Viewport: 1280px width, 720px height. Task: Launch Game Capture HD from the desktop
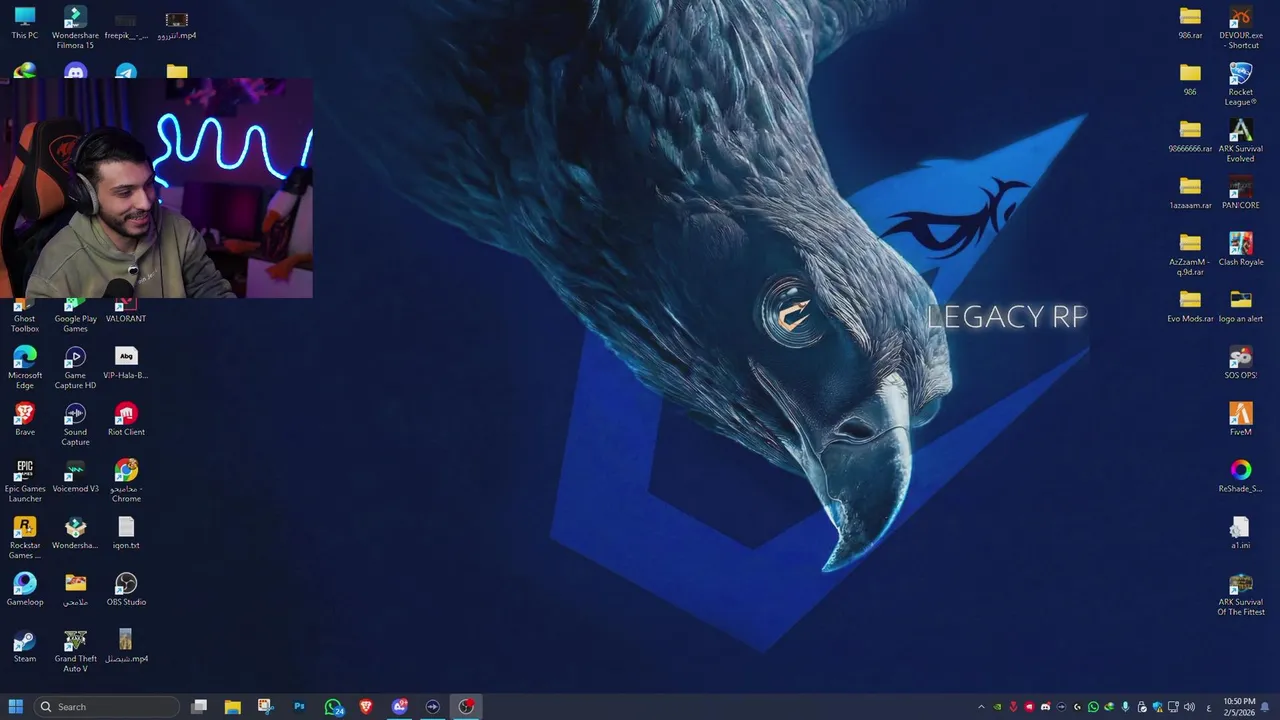coord(75,368)
